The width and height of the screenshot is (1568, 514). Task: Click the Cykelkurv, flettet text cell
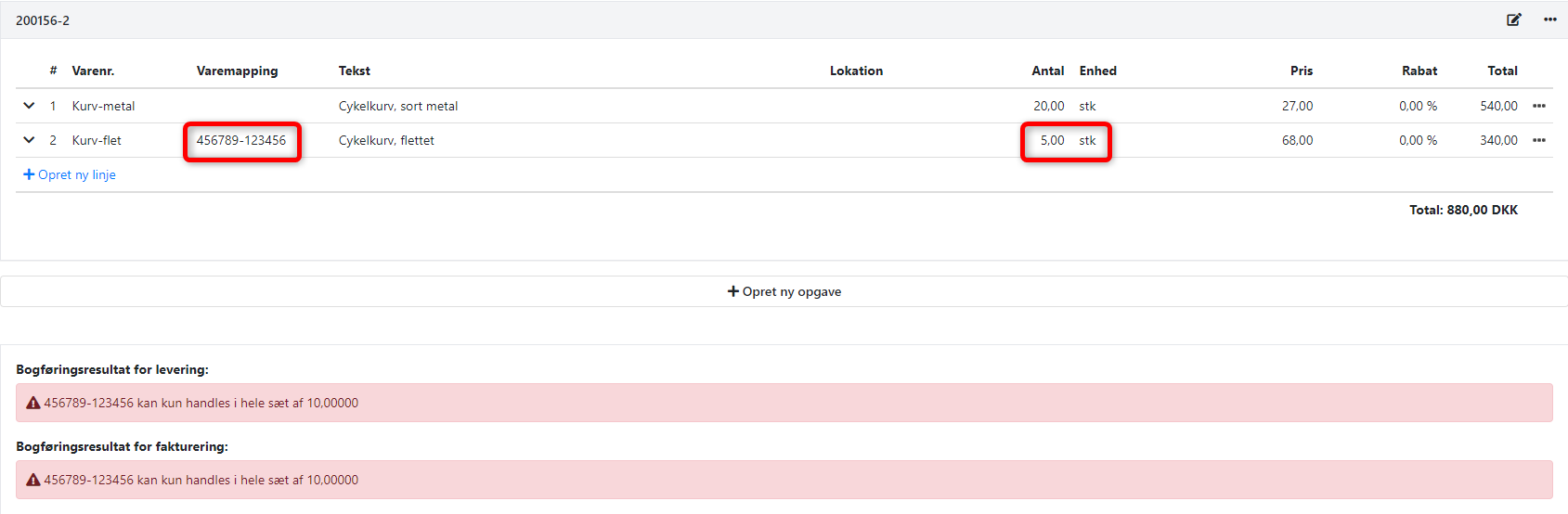(386, 140)
